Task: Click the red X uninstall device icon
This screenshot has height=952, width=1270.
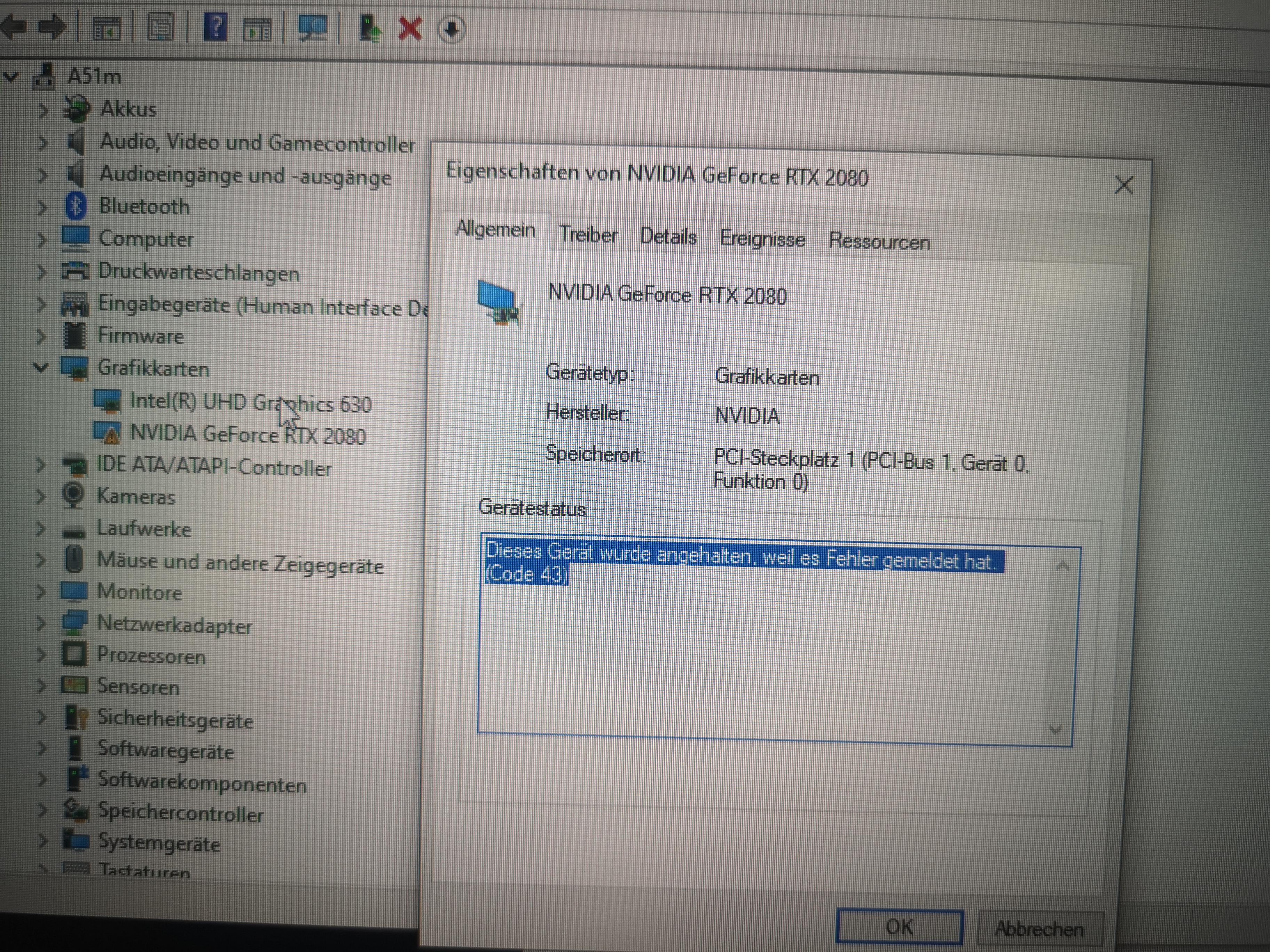Action: [x=410, y=29]
